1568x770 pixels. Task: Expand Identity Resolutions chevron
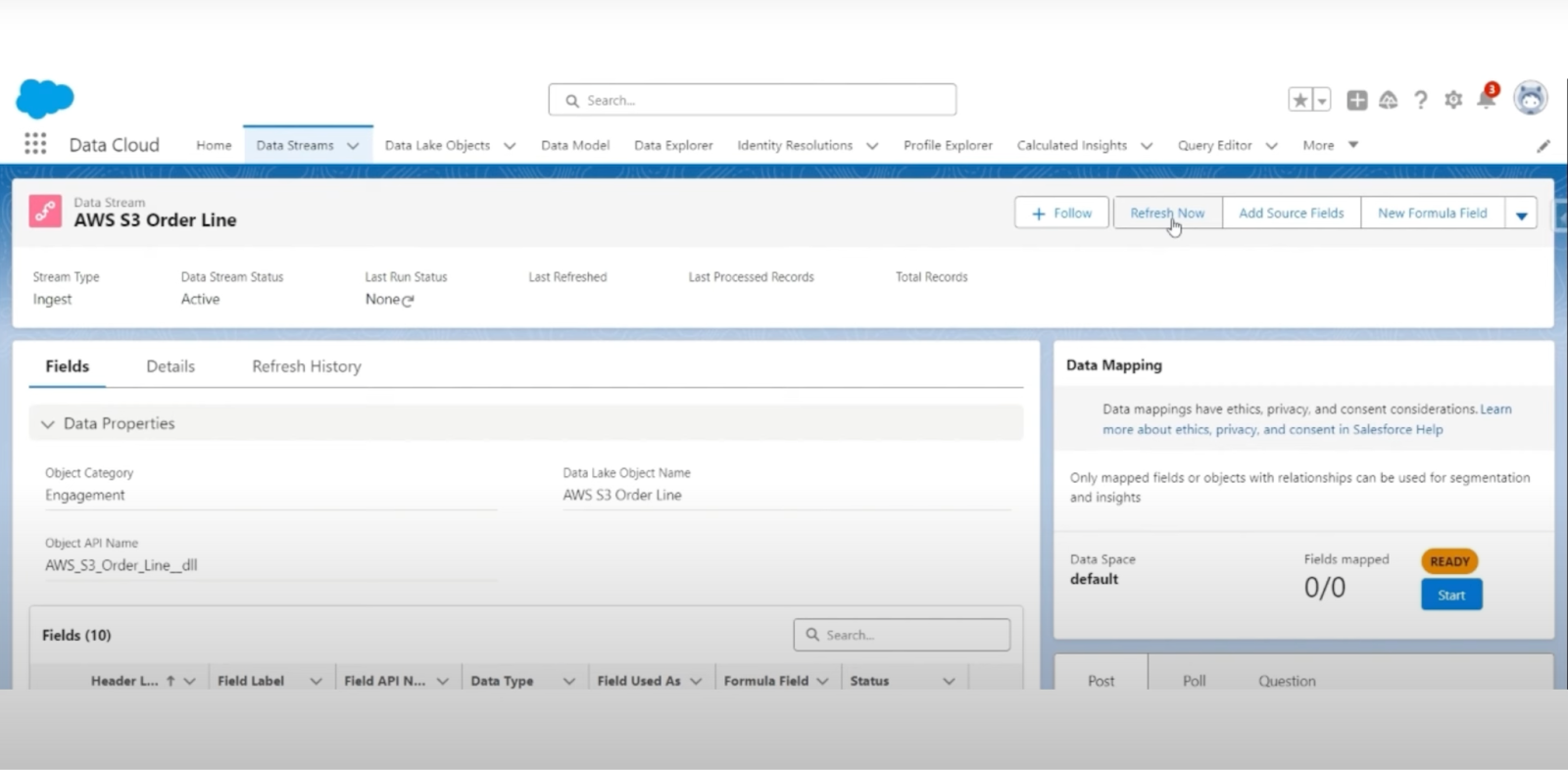pos(872,146)
